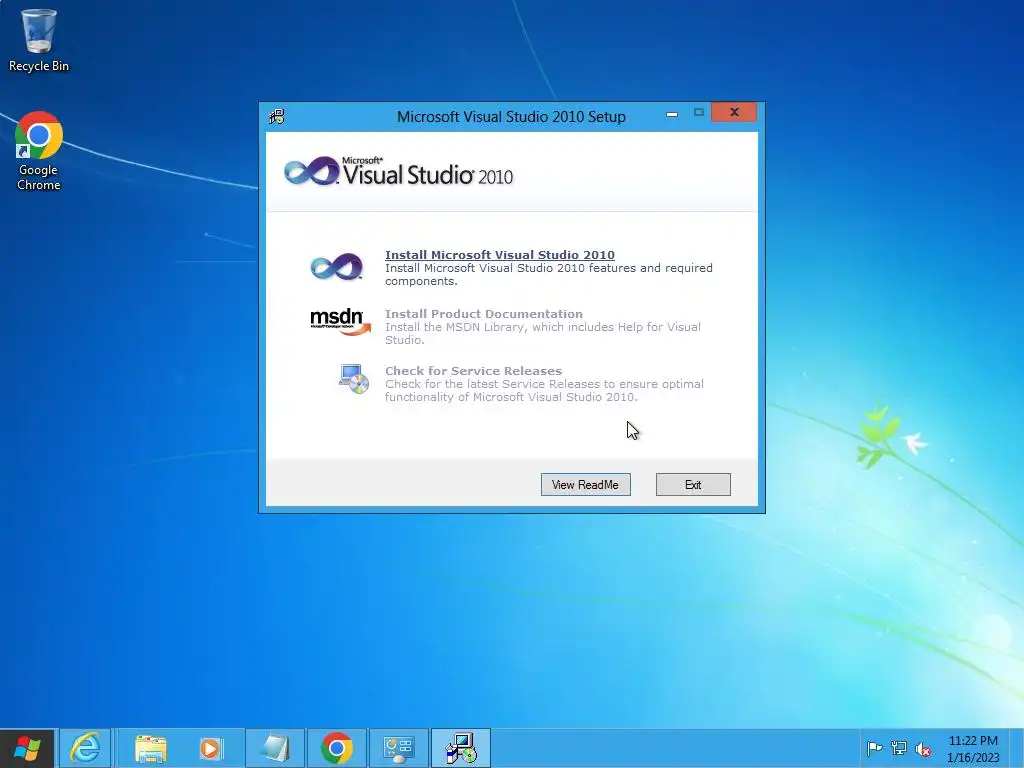The height and width of the screenshot is (768, 1024).
Task: Click the Install Microsoft Visual Studio 2010 link
Action: pos(500,255)
